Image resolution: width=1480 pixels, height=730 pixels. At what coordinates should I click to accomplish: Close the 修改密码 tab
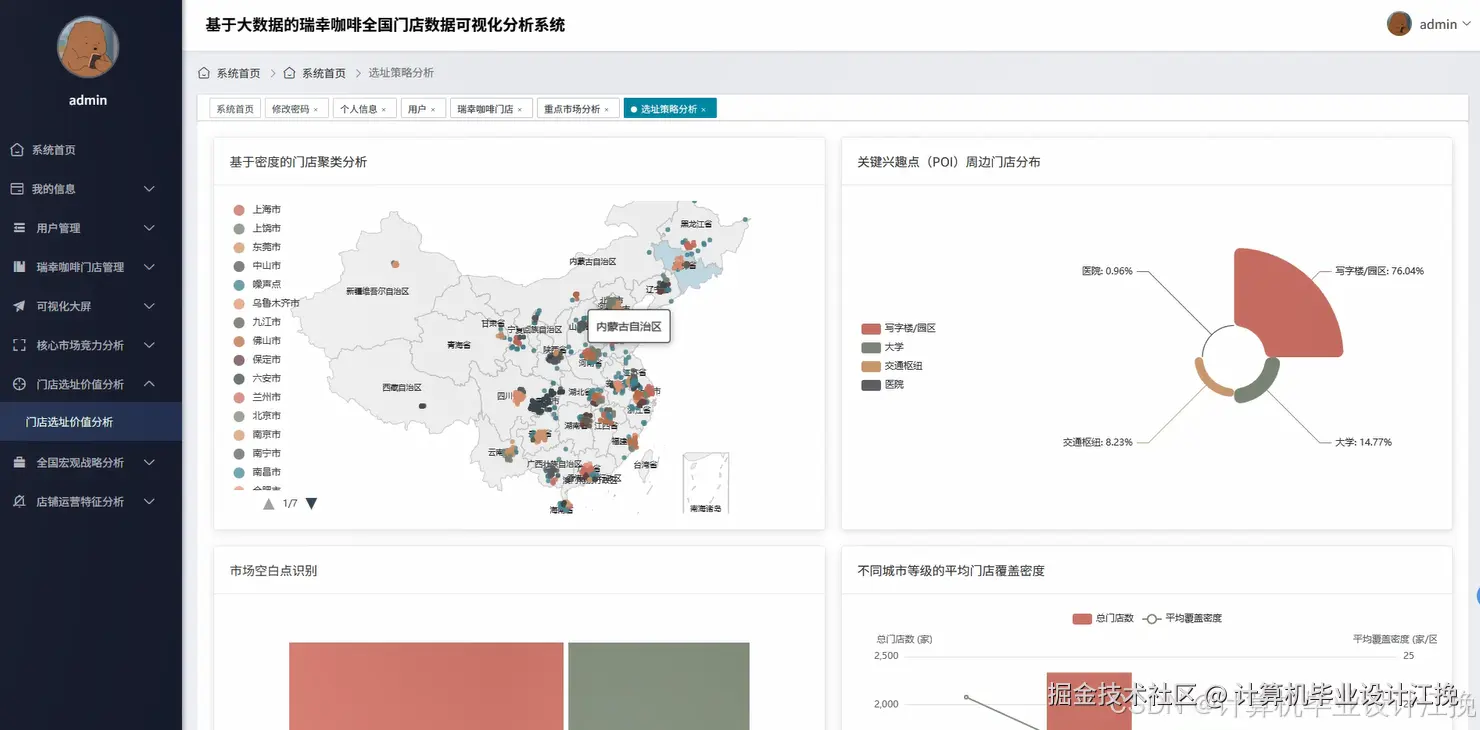coord(316,110)
